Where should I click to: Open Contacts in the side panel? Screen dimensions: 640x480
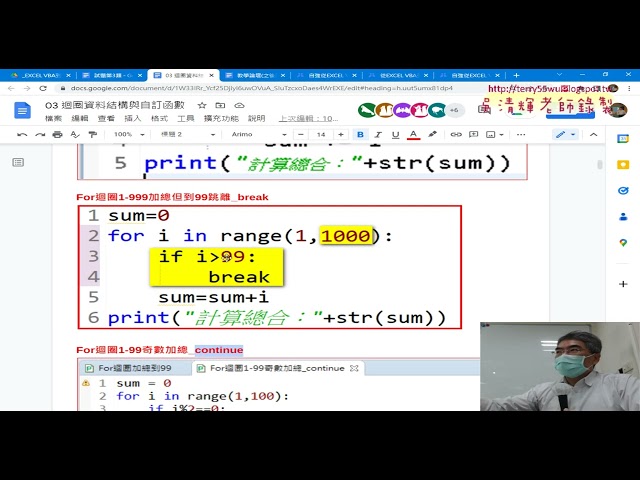623,217
